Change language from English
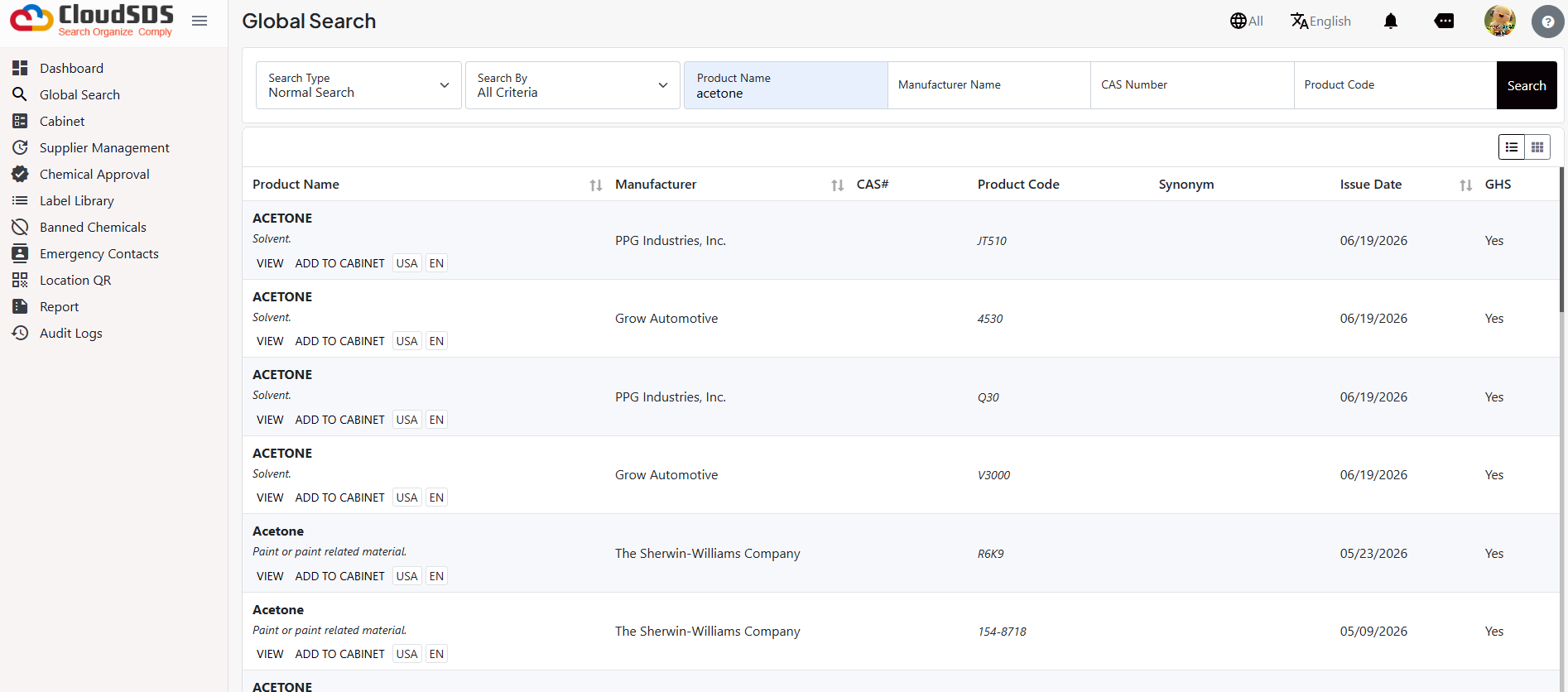This screenshot has width=1568, height=692. (1320, 21)
